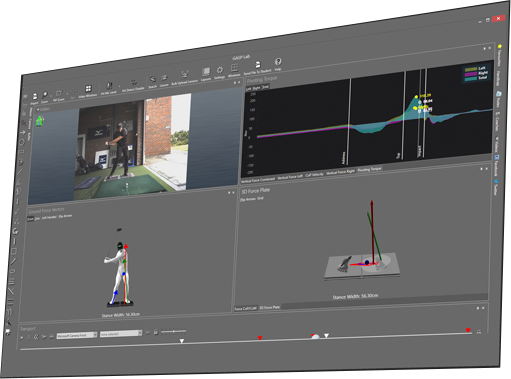Click the green up arrow on video

click(40, 121)
